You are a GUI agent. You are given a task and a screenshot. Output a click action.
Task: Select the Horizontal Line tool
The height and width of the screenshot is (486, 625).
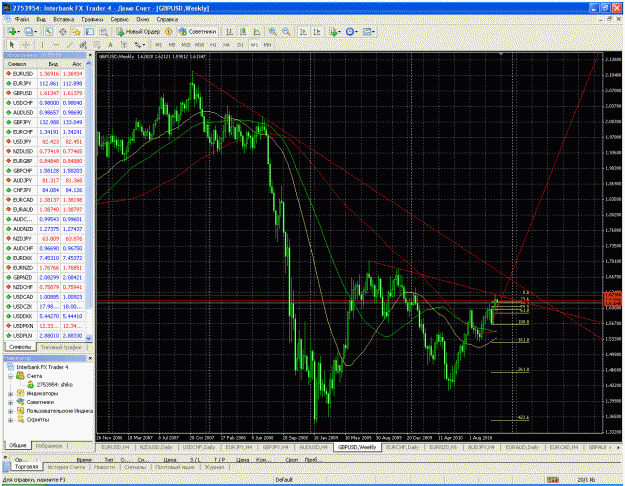56,45
